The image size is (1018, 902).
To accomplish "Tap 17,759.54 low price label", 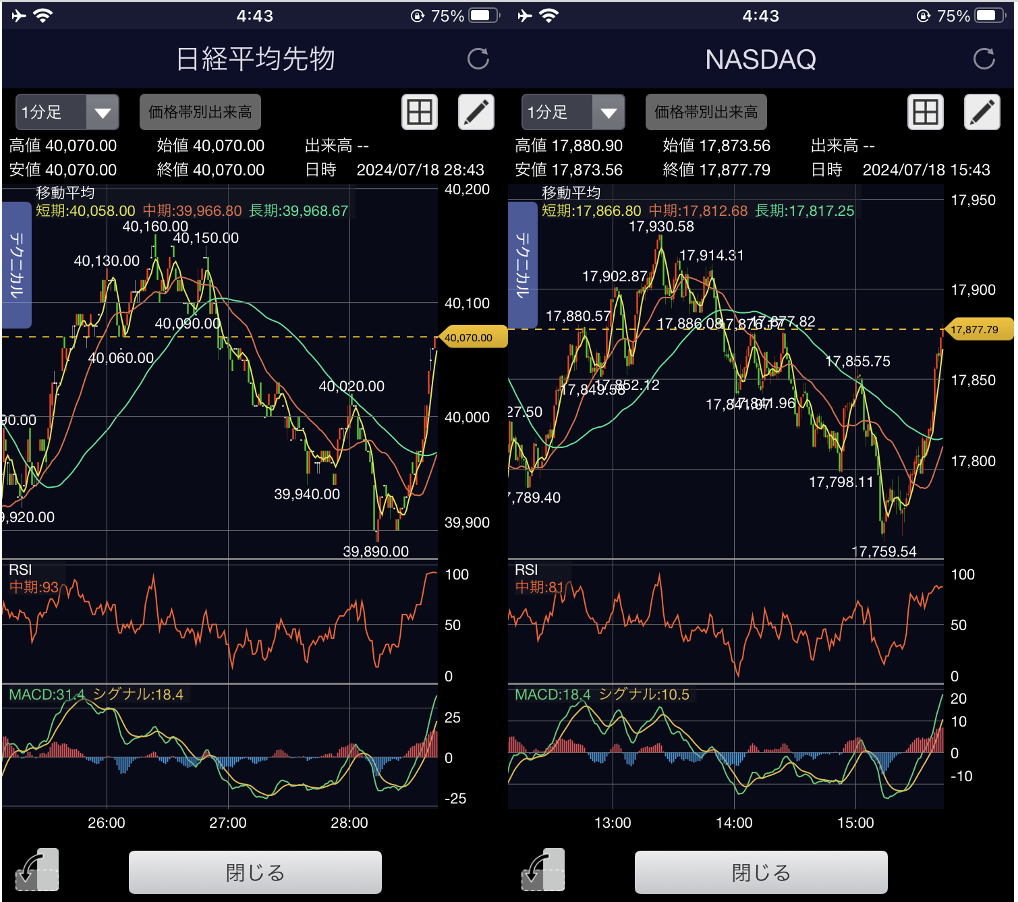I will pyautogui.click(x=884, y=551).
